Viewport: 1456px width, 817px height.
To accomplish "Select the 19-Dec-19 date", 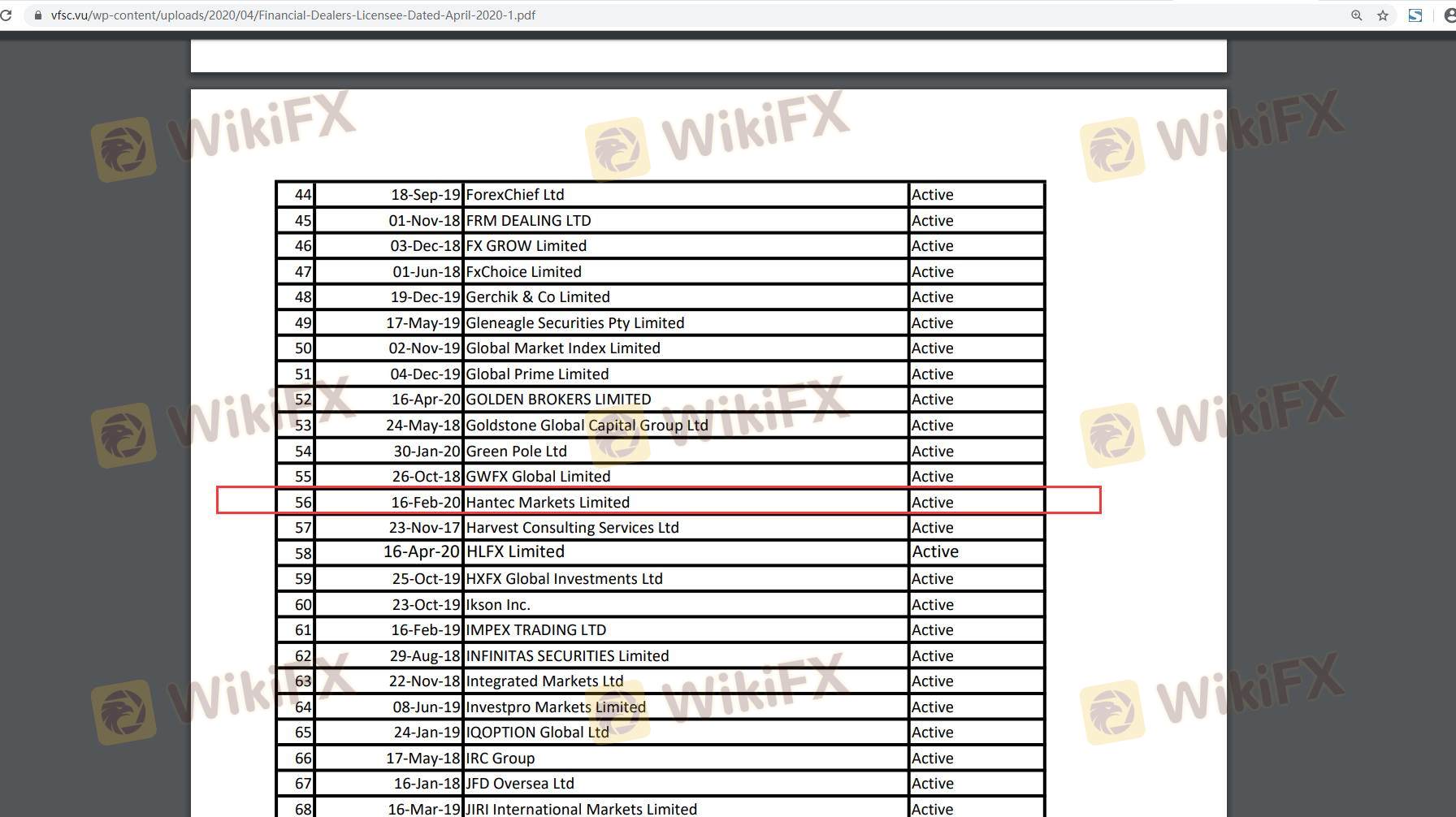I will 426,297.
